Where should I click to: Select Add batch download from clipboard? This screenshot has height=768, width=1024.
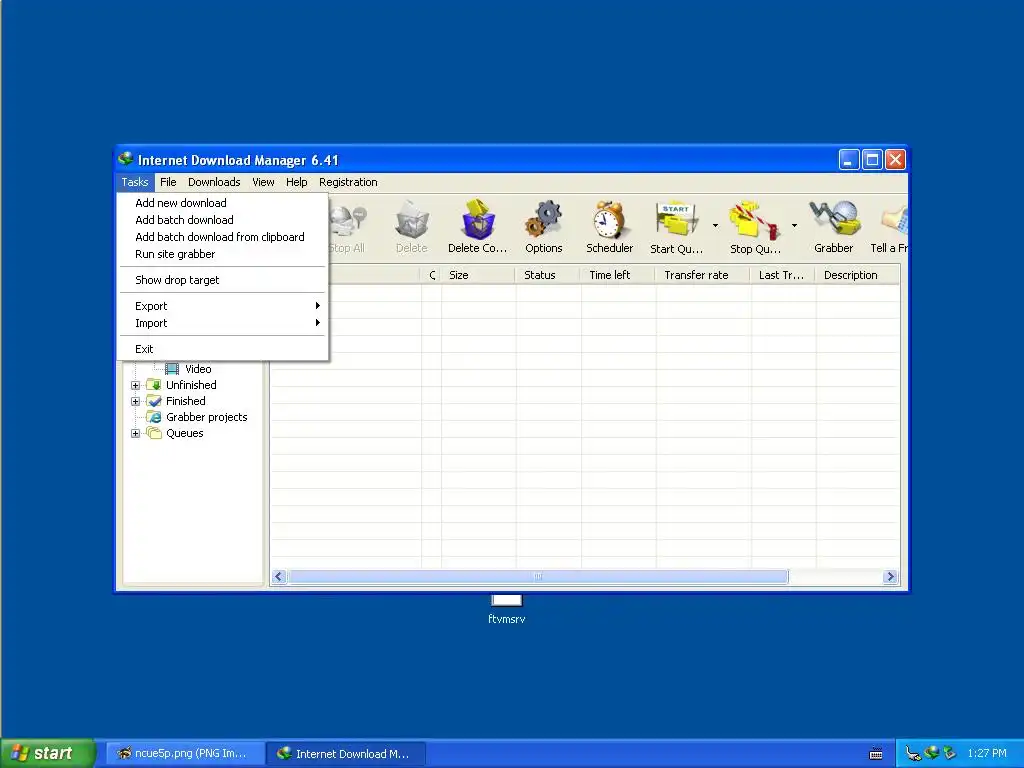[x=222, y=236]
